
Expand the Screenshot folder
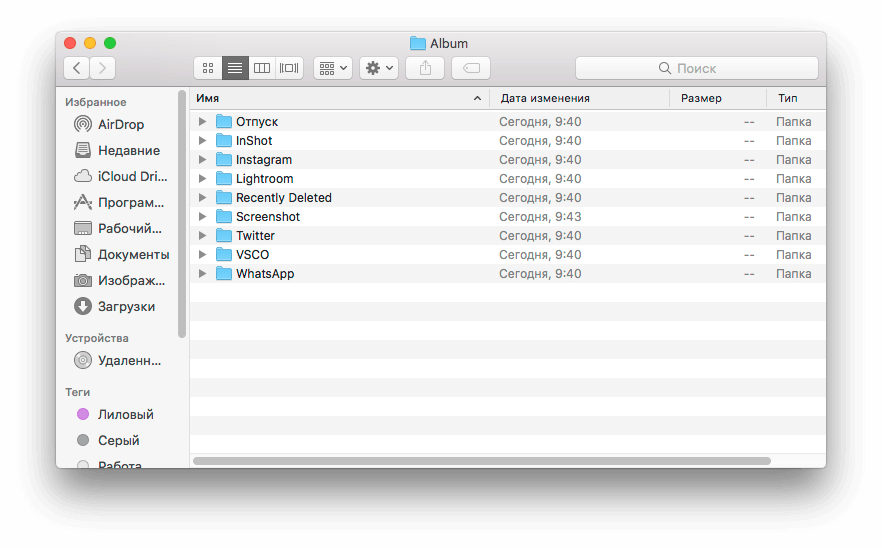pos(202,217)
